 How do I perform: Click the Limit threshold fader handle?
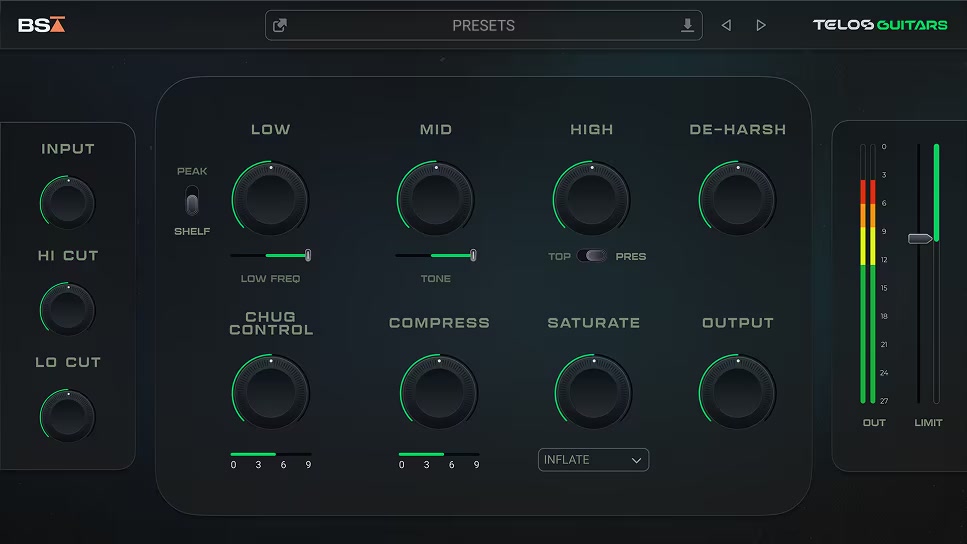[x=919, y=238]
